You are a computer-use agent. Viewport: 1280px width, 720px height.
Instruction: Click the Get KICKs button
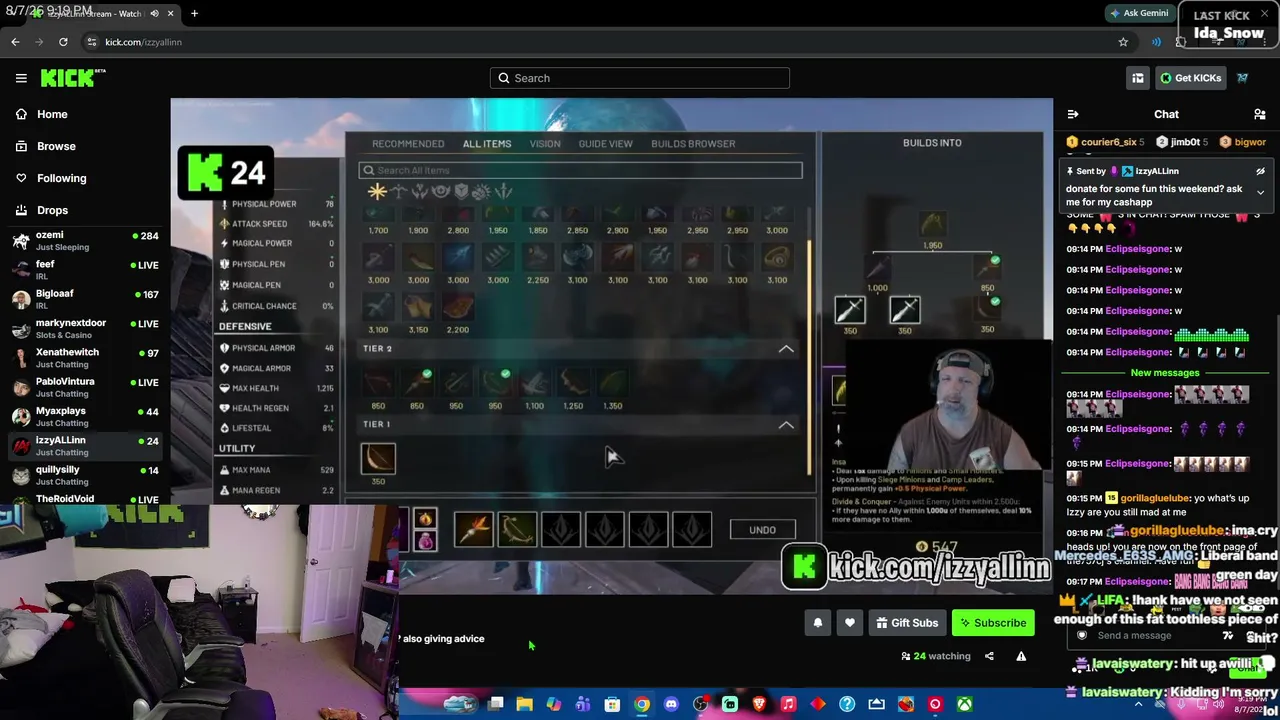1189,78
